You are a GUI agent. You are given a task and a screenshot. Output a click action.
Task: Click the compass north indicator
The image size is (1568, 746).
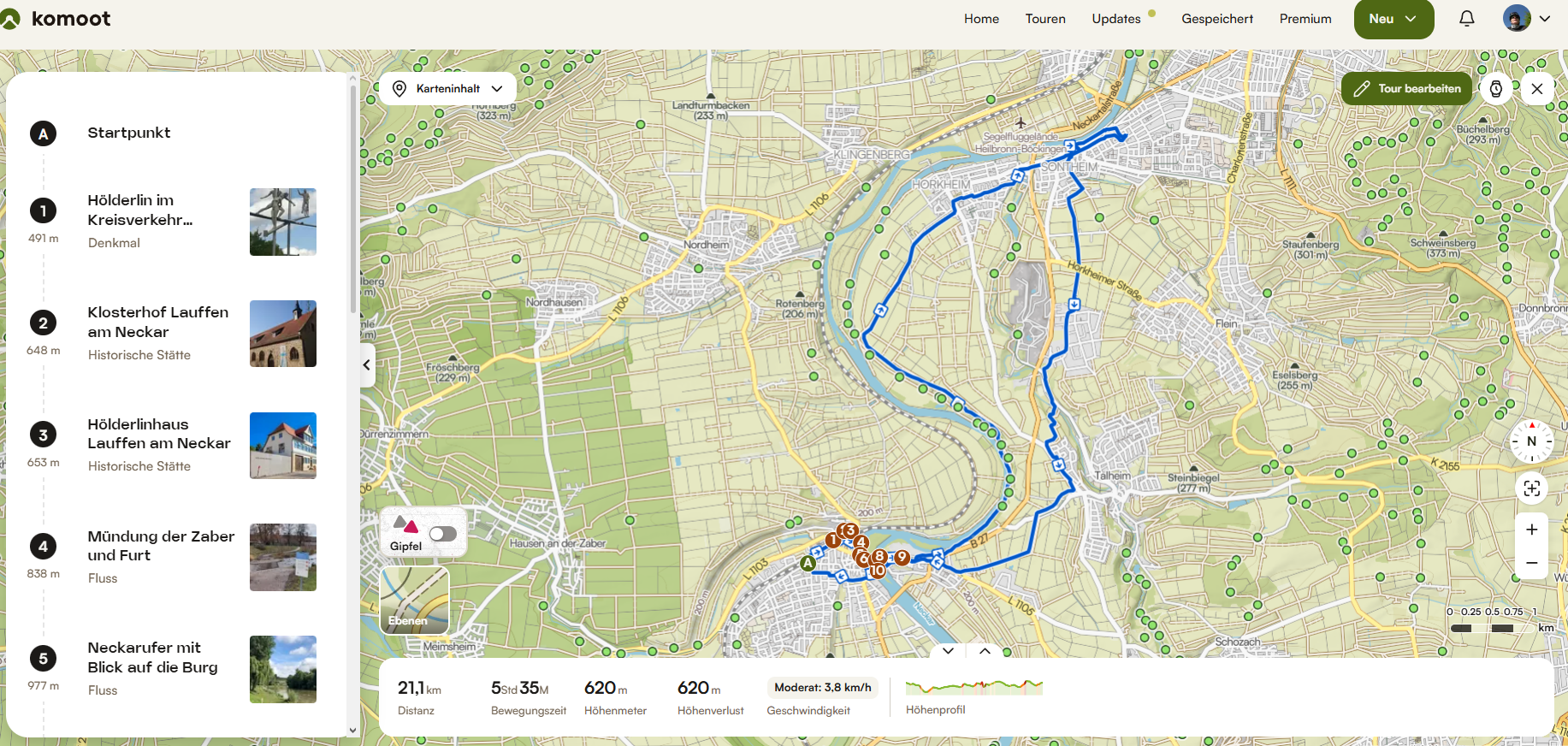[x=1531, y=441]
